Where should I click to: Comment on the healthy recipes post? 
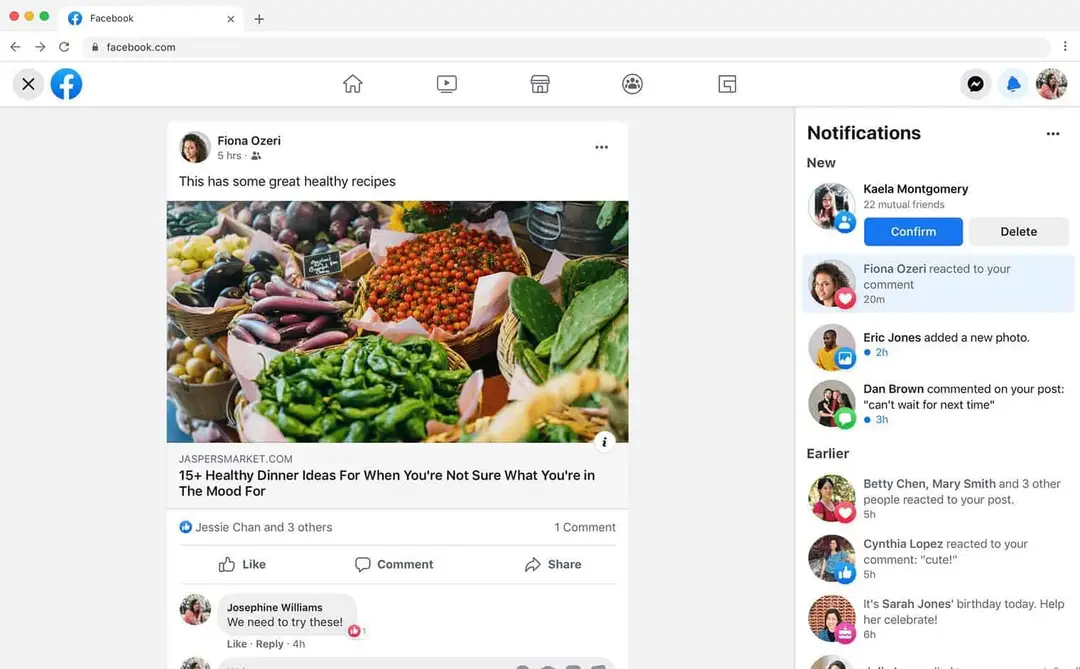point(394,564)
